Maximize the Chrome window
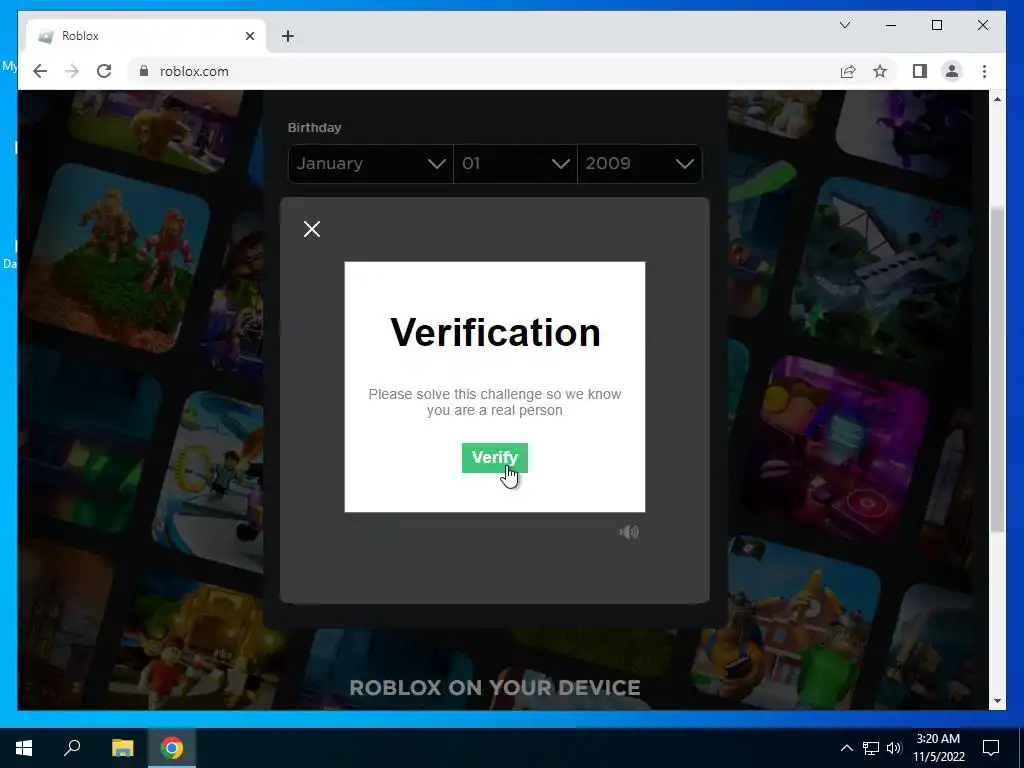 tap(936, 25)
